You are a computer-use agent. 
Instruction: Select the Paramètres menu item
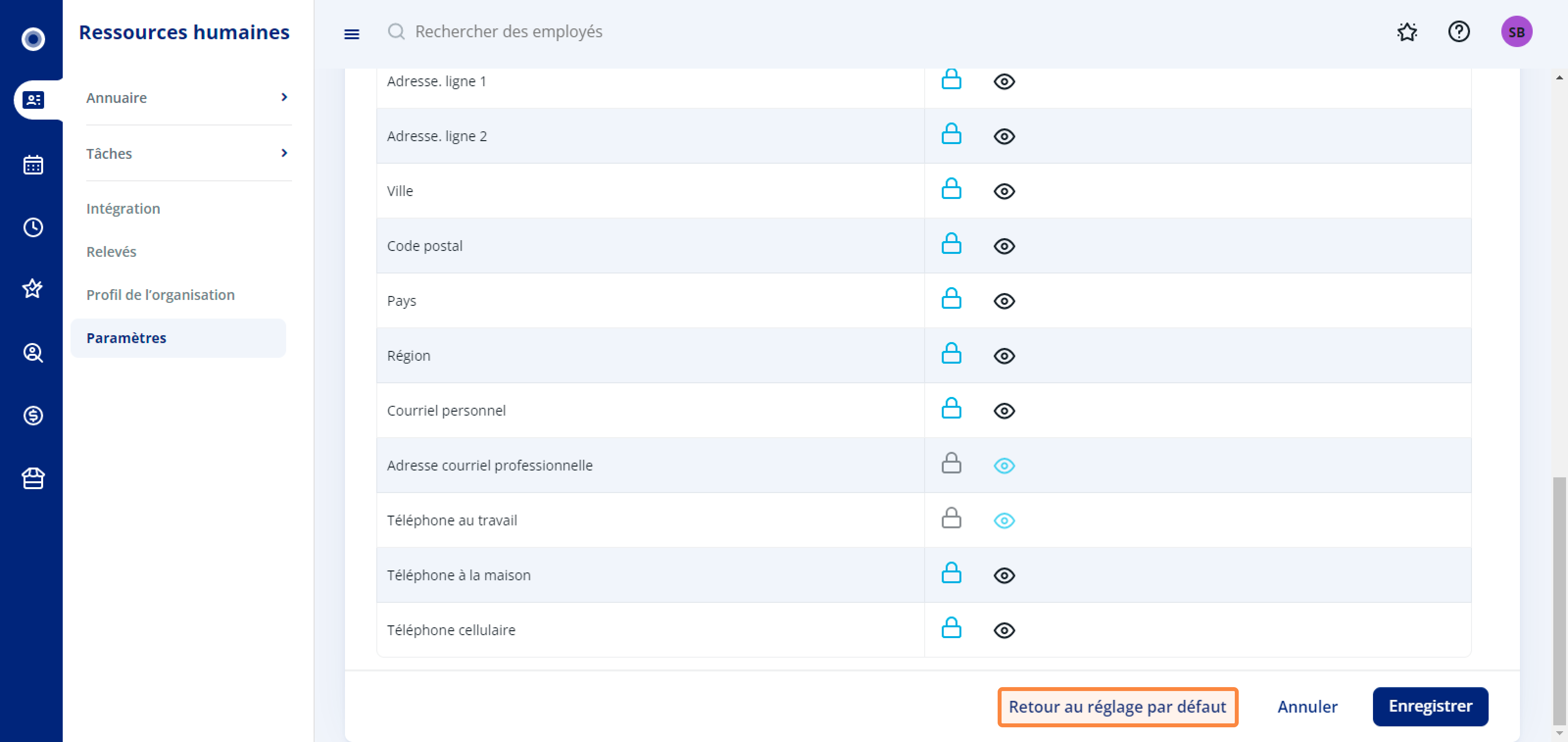tap(178, 338)
